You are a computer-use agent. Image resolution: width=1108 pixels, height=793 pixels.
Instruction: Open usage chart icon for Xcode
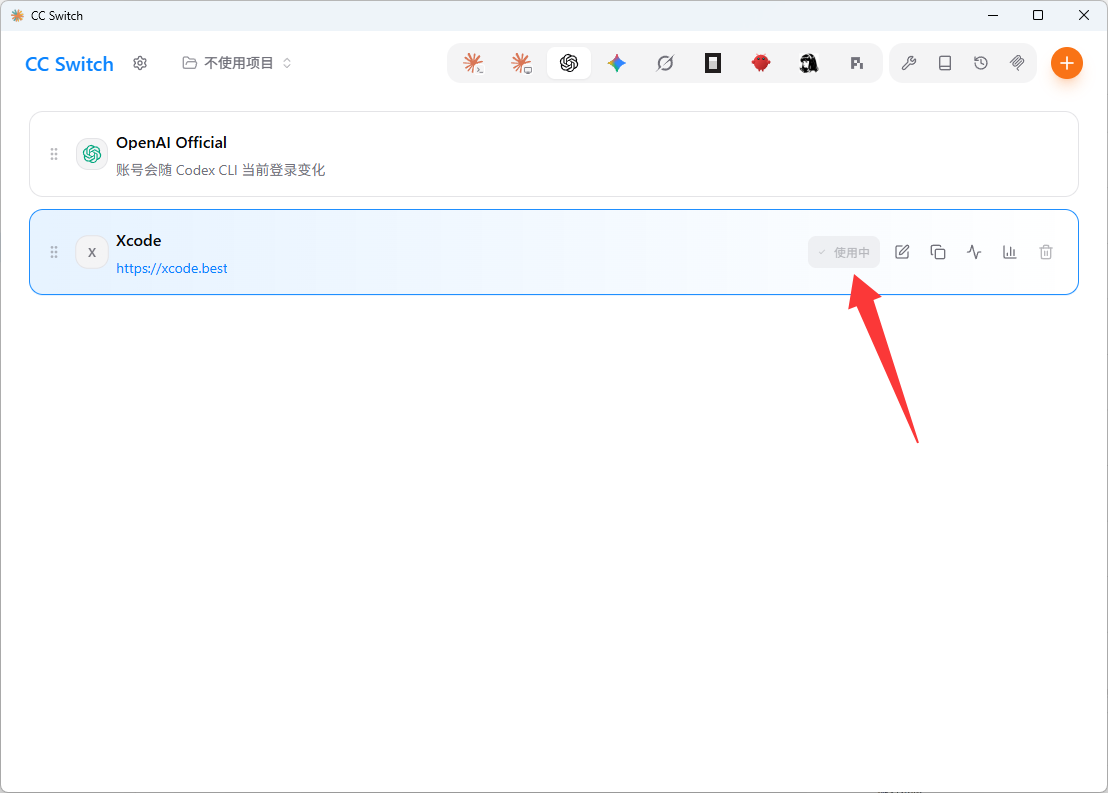pyautogui.click(x=1010, y=252)
